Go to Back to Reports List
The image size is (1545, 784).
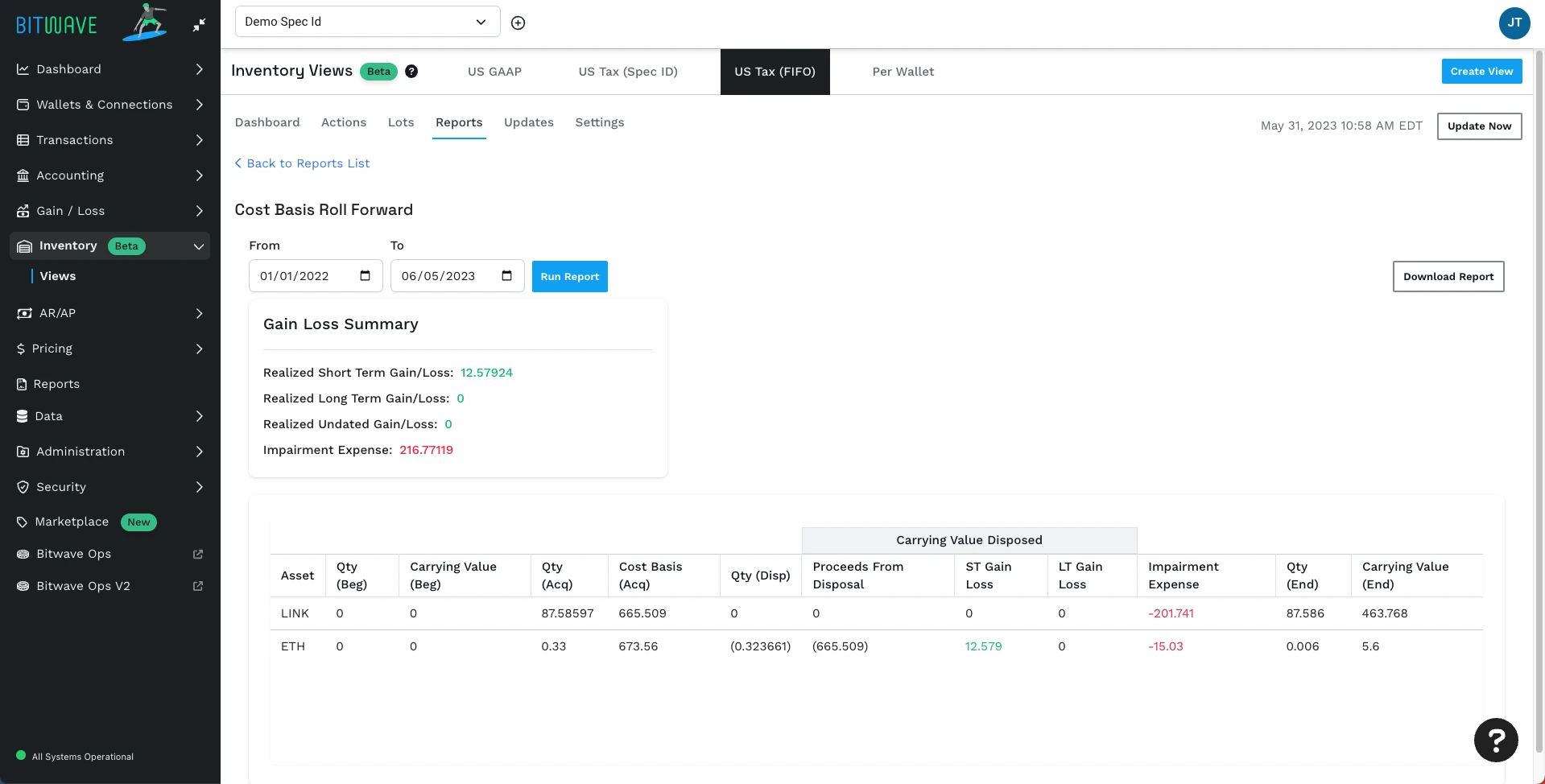coord(302,163)
